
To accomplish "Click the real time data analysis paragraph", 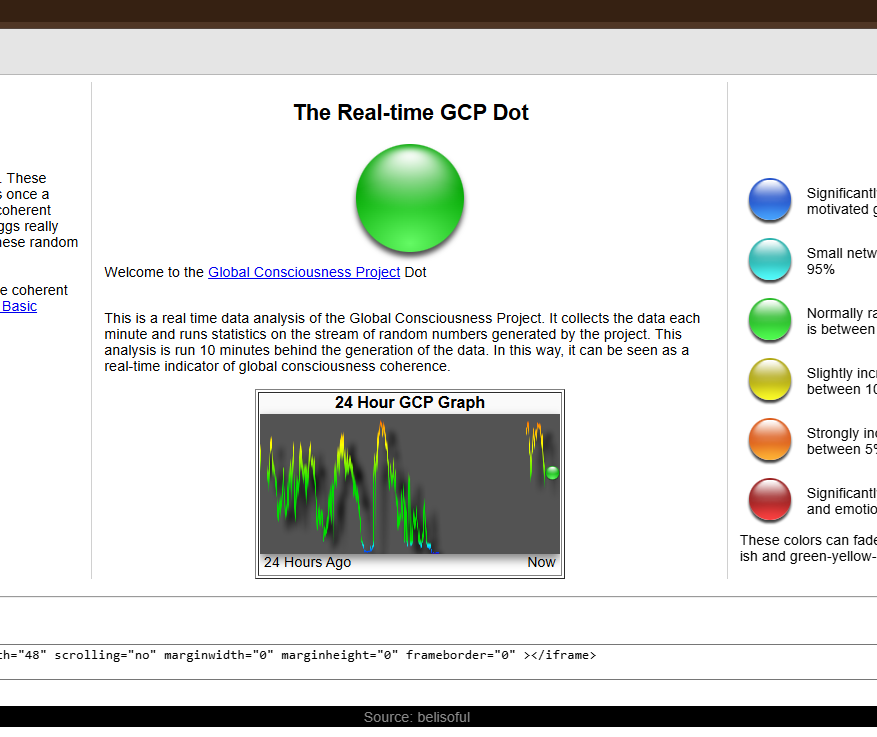I will pyautogui.click(x=402, y=342).
